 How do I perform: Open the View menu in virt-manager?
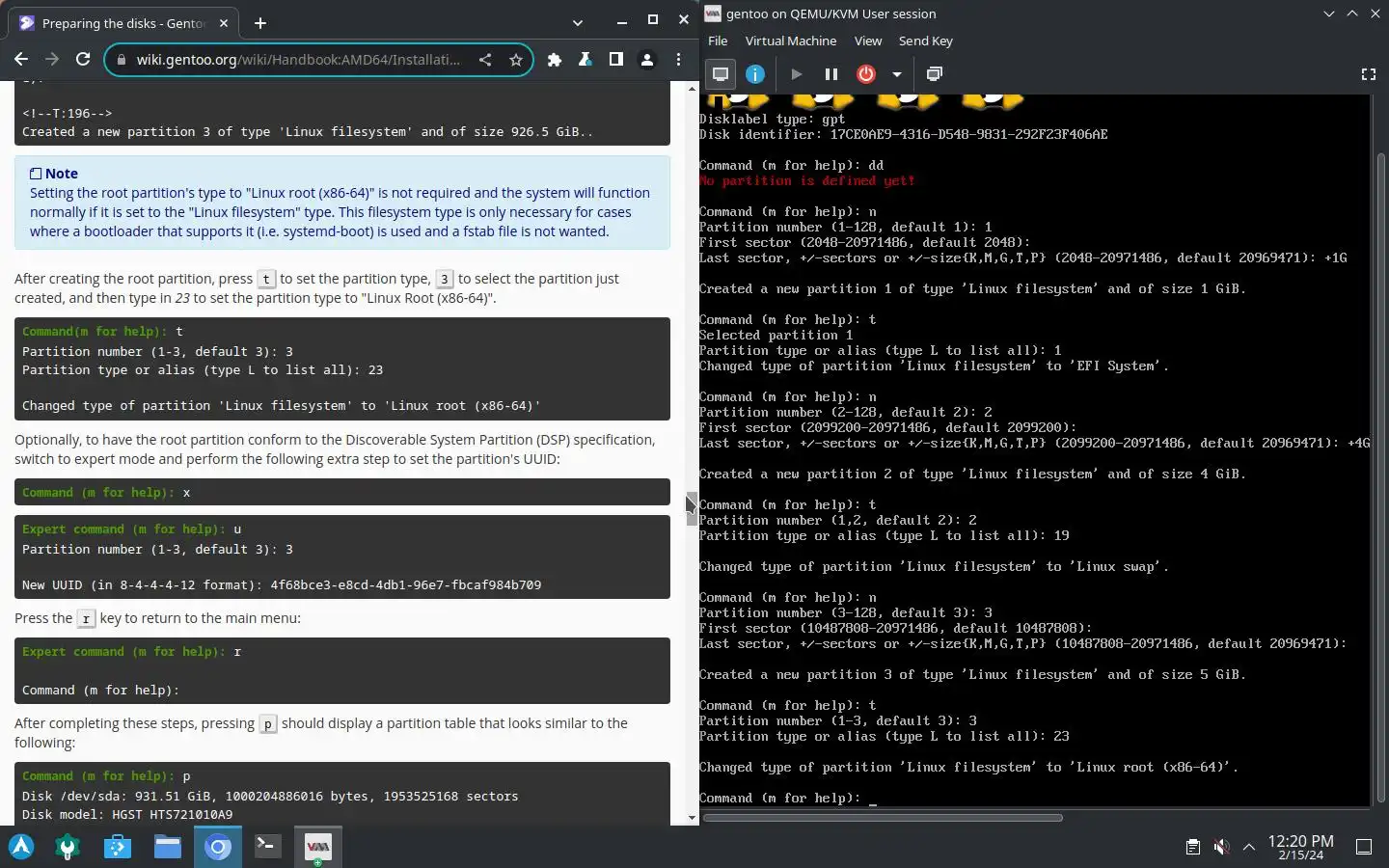[868, 41]
